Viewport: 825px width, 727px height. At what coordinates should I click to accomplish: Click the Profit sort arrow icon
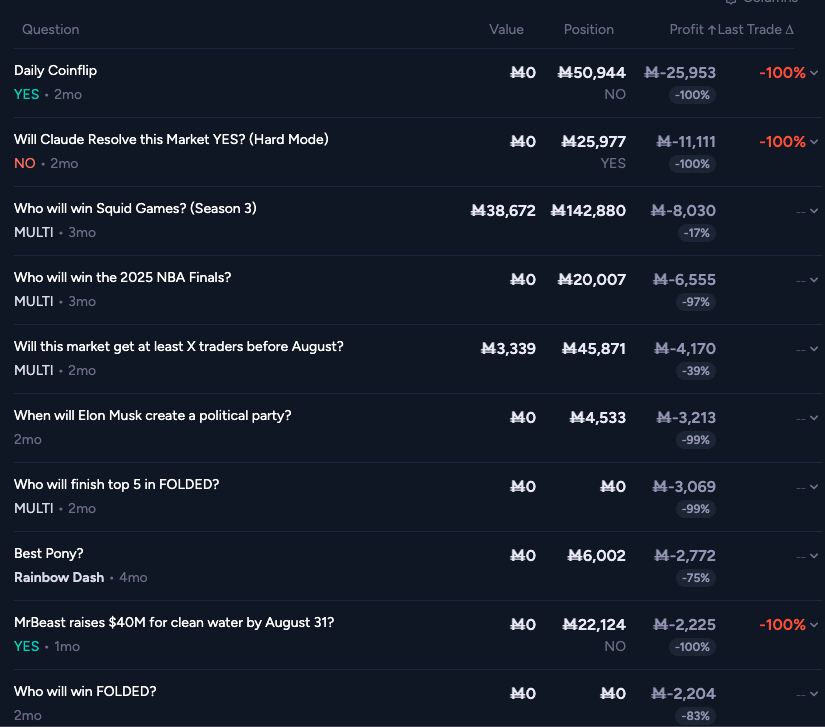coord(711,30)
